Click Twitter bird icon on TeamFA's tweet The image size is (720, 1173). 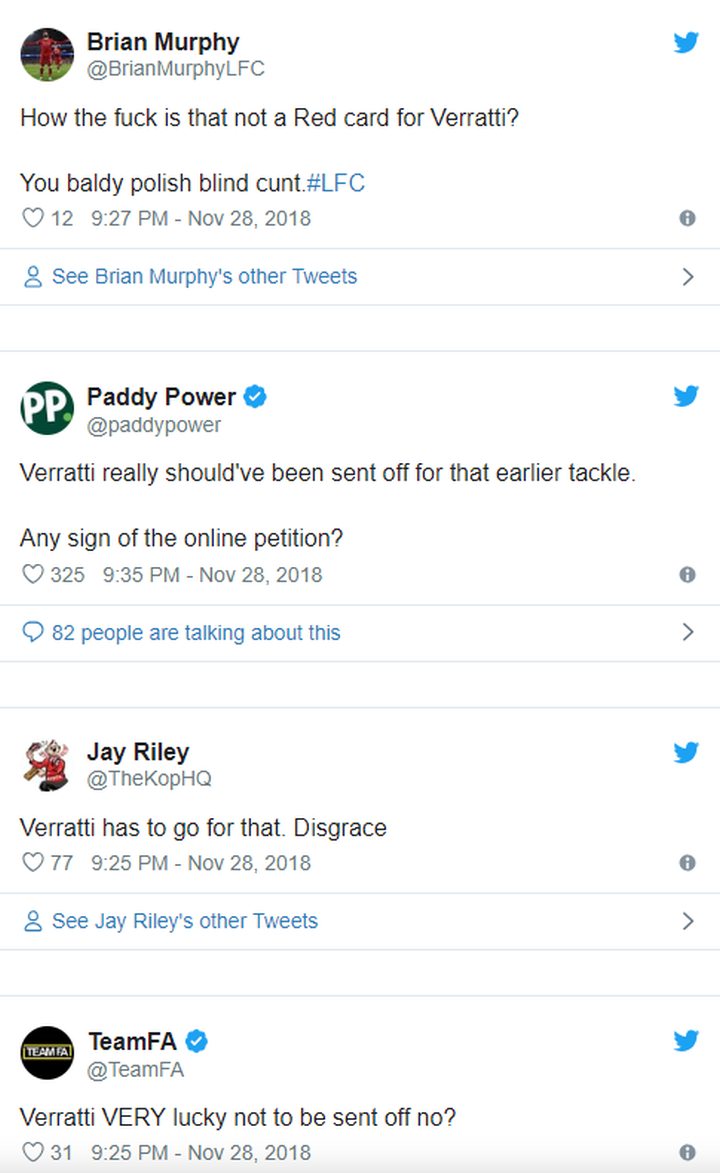tap(686, 1040)
